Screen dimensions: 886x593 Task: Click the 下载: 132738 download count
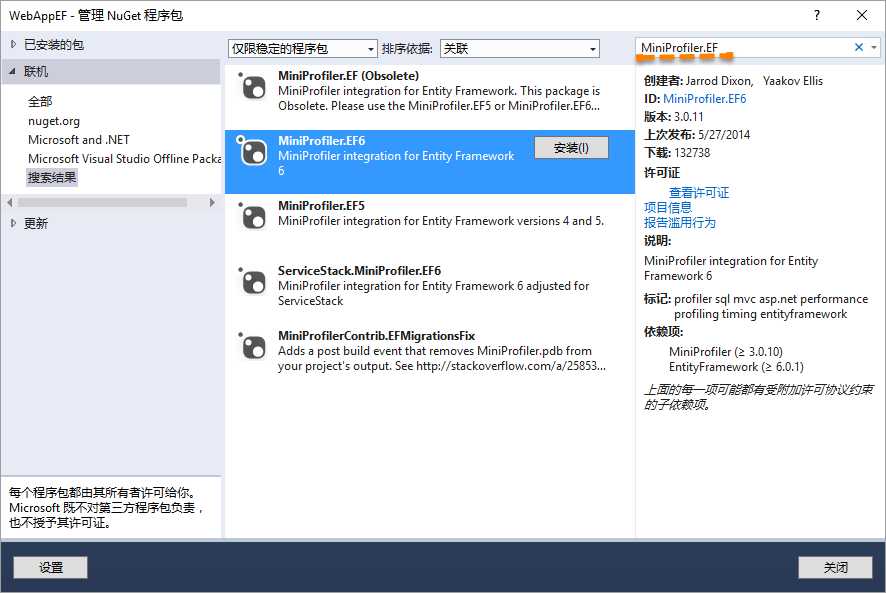[x=677, y=153]
